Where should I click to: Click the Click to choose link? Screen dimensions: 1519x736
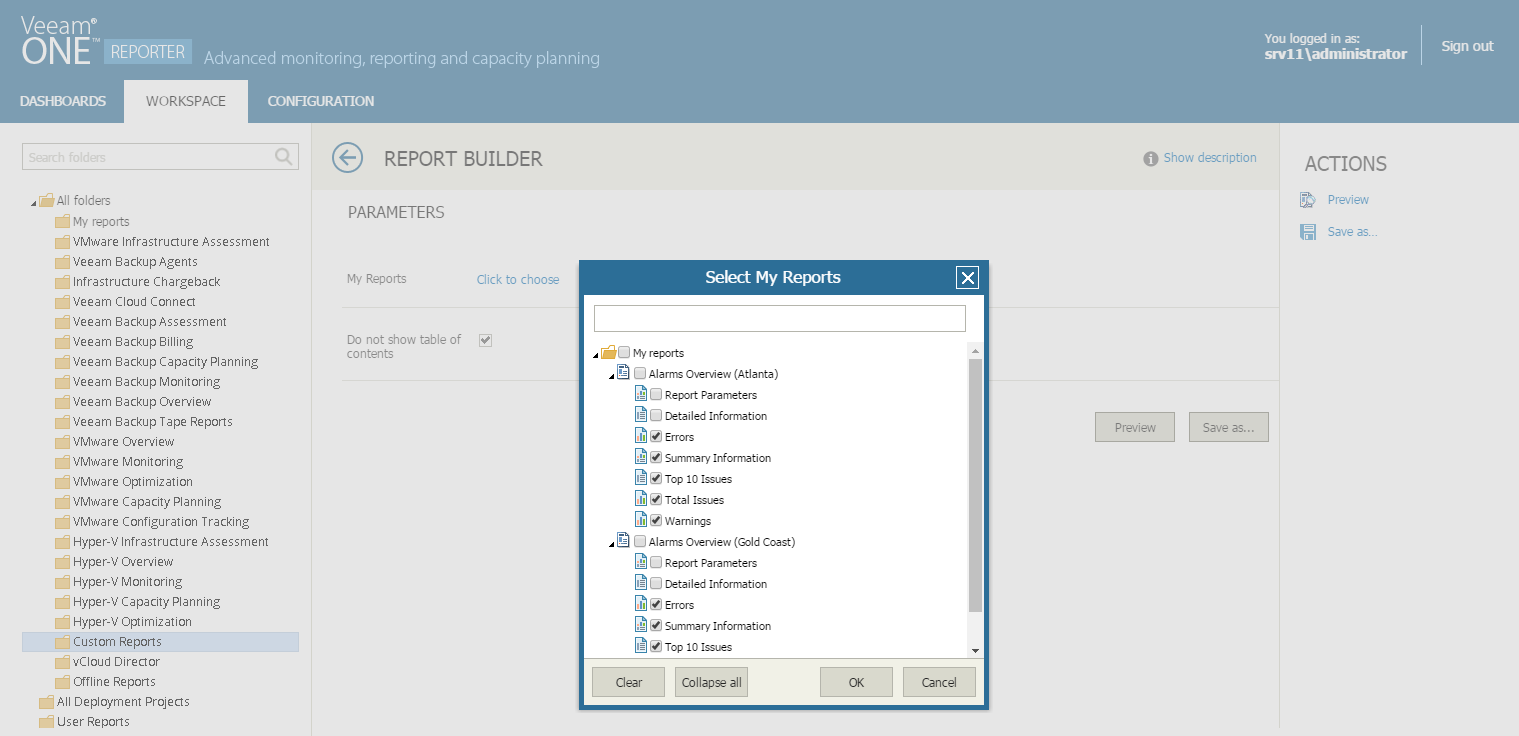point(518,280)
